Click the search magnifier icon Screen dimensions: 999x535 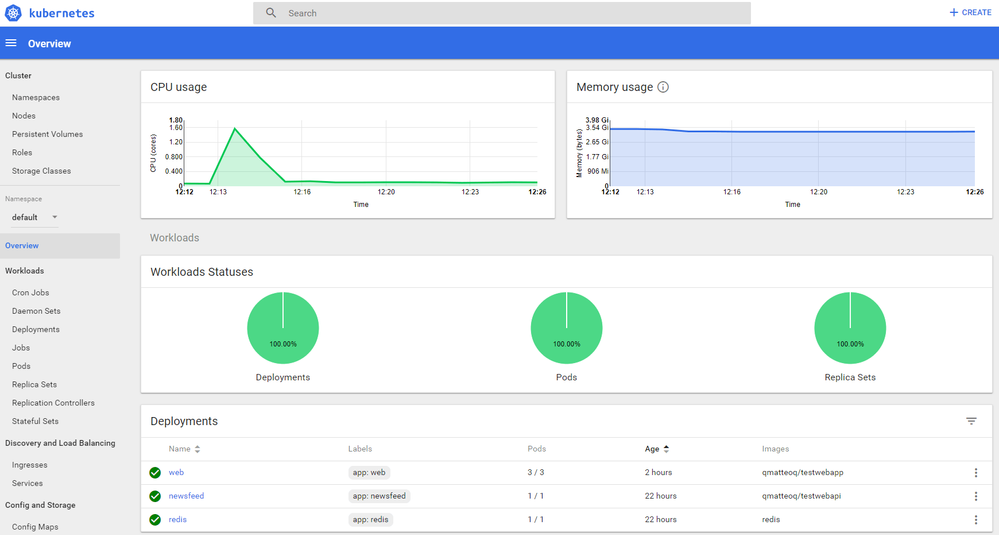coord(271,13)
